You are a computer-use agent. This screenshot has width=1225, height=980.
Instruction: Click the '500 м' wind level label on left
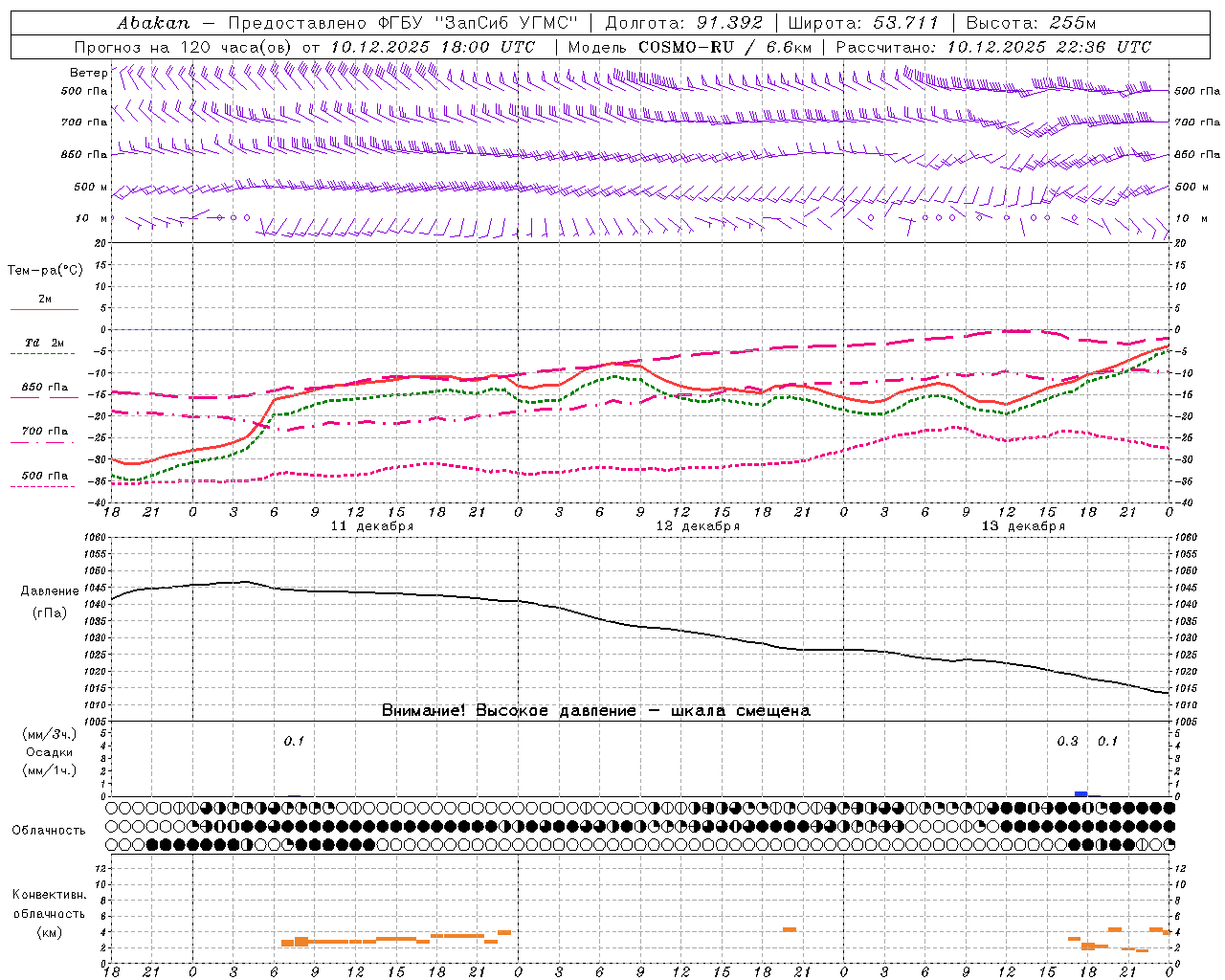pos(91,187)
